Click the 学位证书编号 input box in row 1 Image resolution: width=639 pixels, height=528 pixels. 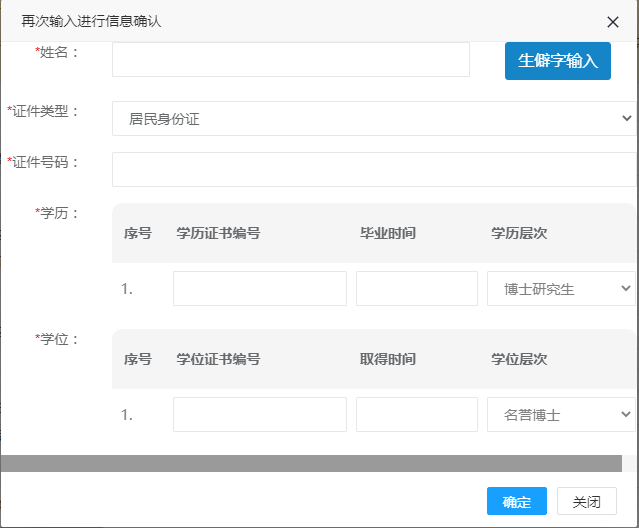(260, 414)
